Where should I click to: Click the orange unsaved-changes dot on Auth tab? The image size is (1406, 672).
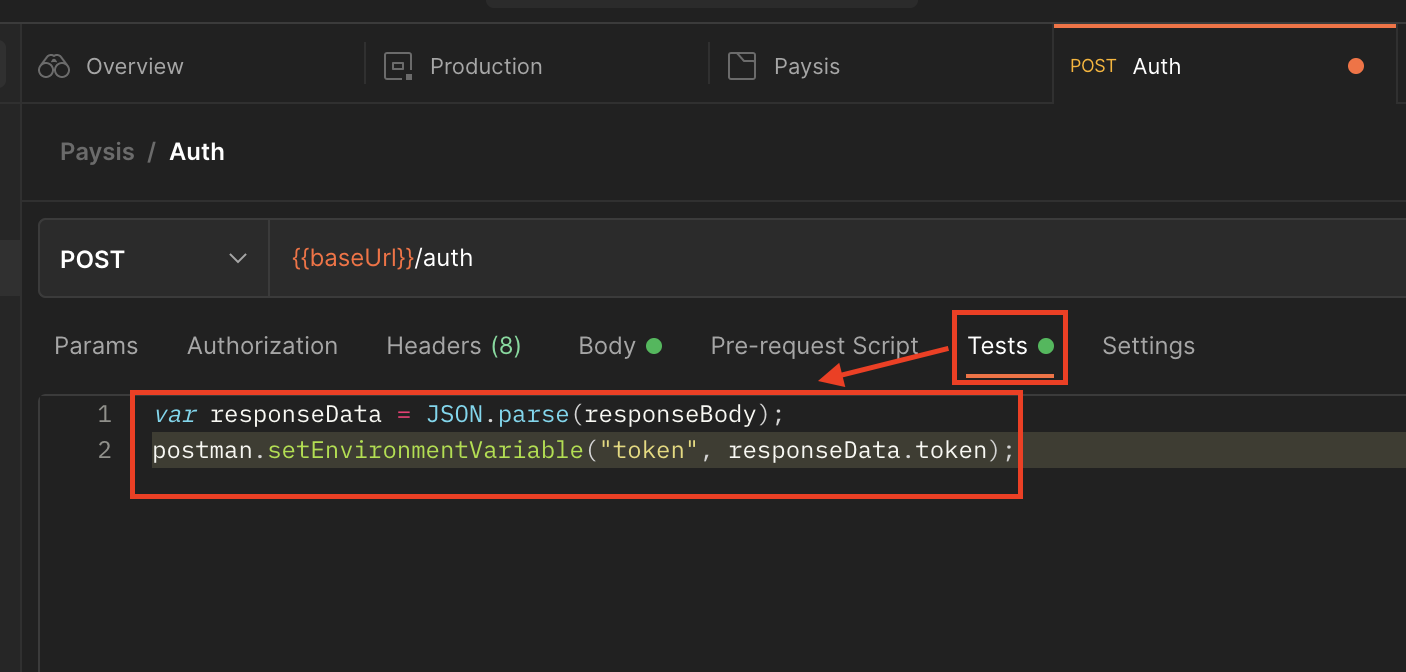(1355, 66)
